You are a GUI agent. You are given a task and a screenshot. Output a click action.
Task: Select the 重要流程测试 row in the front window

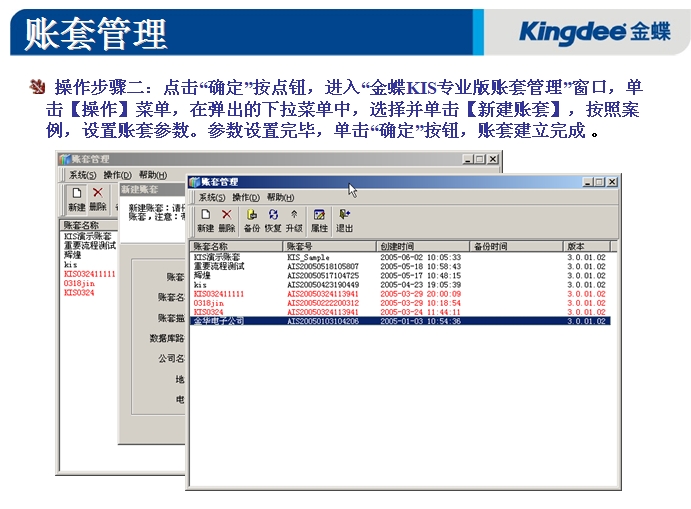(400, 266)
